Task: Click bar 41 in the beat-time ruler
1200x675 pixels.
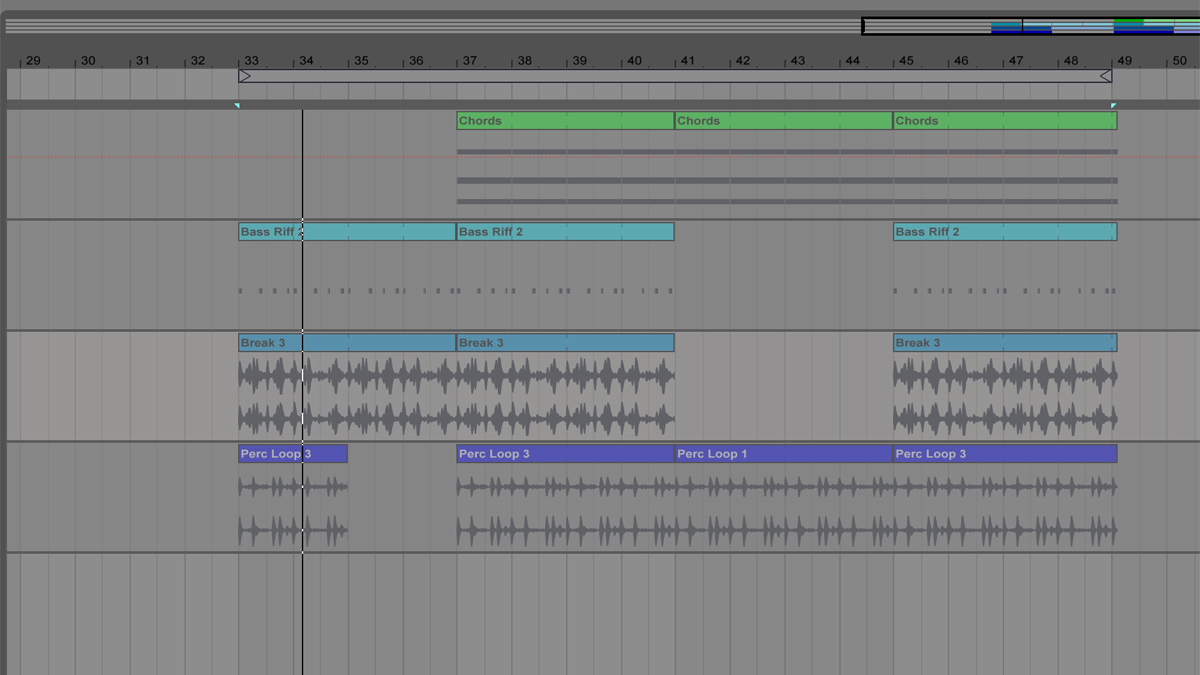Action: [688, 61]
